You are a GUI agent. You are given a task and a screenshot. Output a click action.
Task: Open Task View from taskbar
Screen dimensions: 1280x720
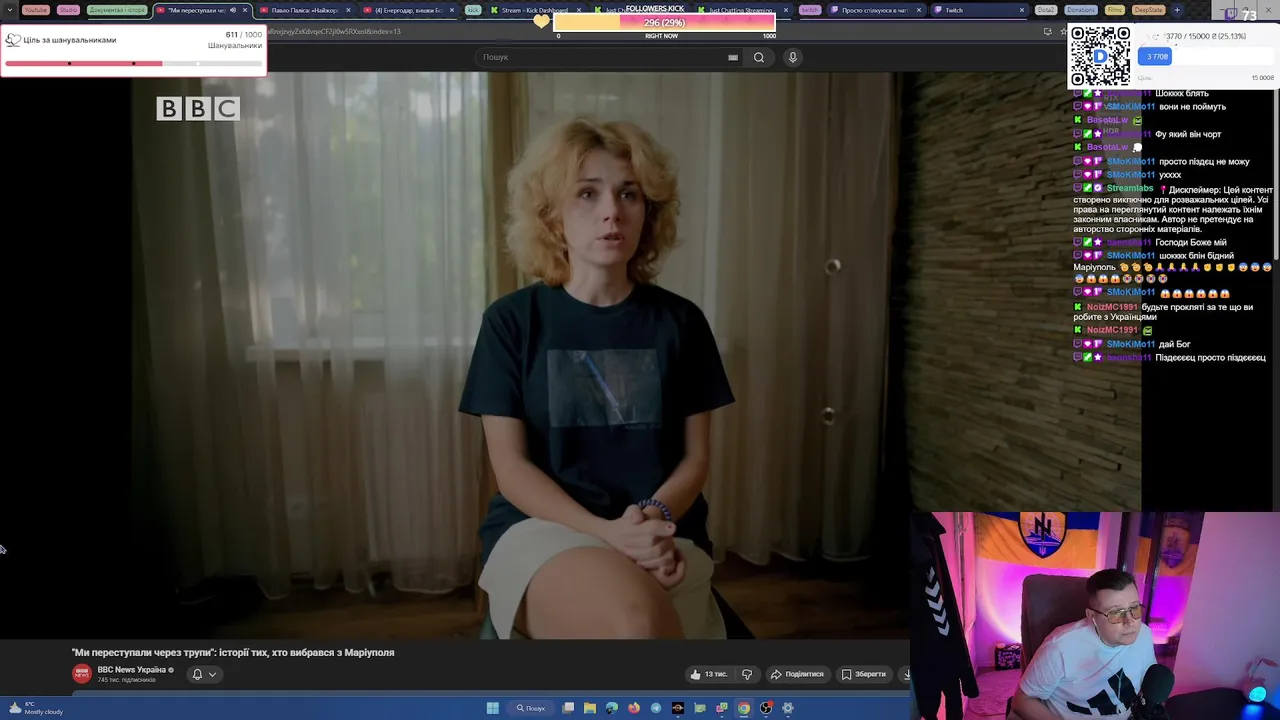pyautogui.click(x=568, y=708)
